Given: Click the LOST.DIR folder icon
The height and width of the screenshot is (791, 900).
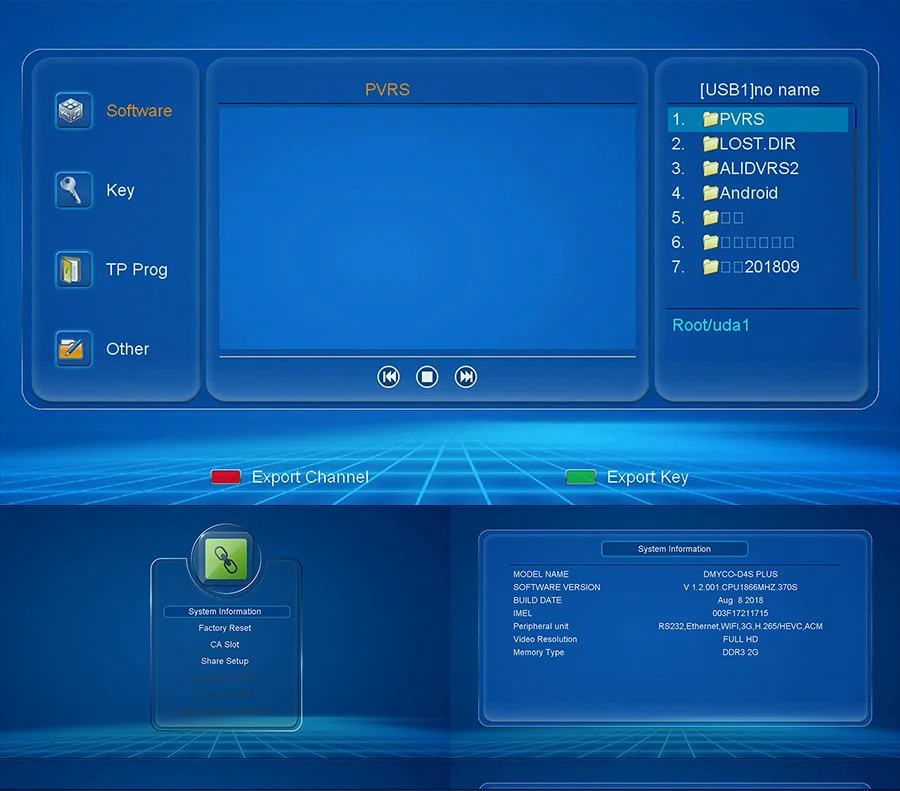Looking at the screenshot, I should point(711,144).
